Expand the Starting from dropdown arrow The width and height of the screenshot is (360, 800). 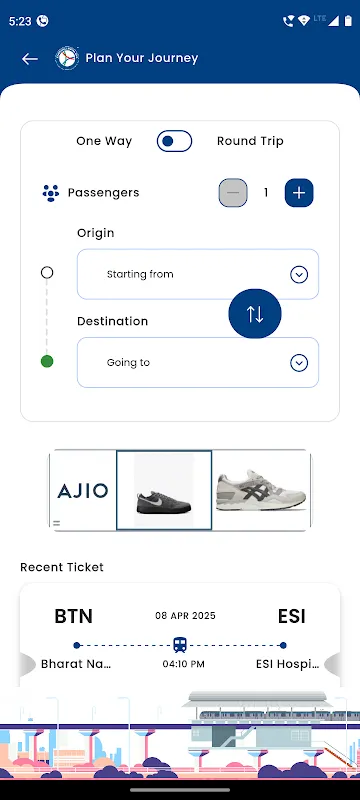(x=299, y=275)
